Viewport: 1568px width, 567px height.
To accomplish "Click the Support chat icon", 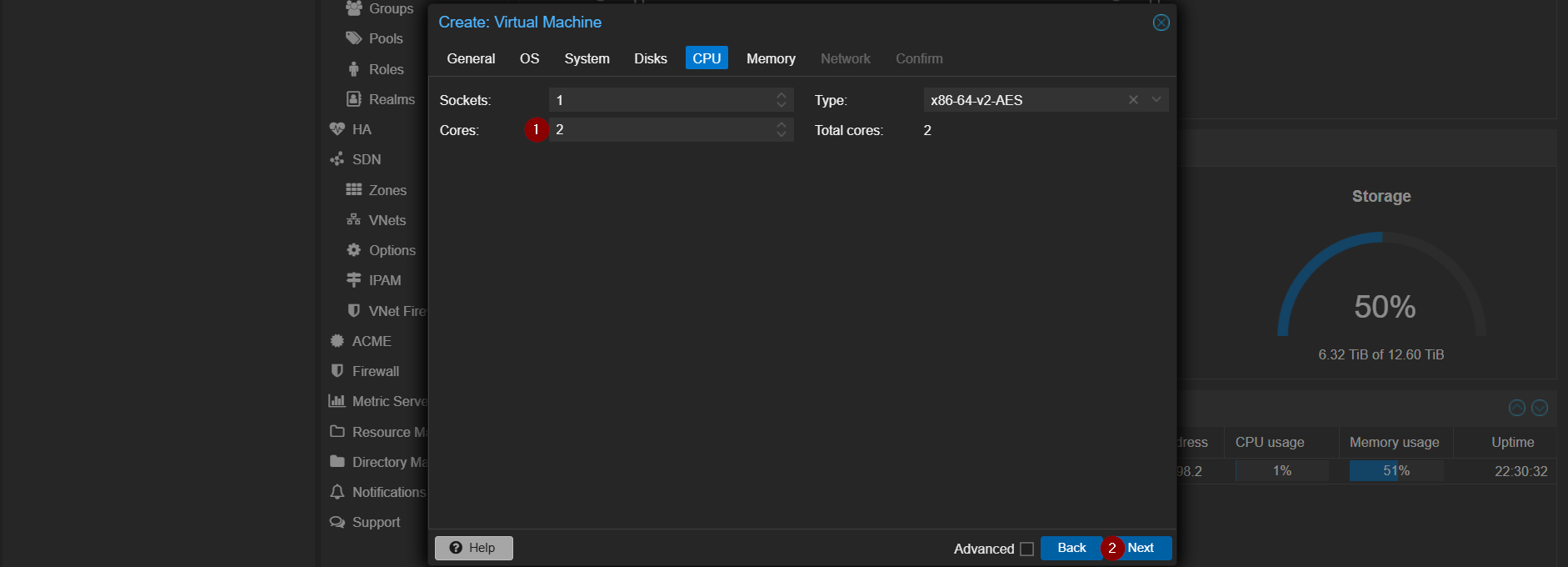I will 337,522.
